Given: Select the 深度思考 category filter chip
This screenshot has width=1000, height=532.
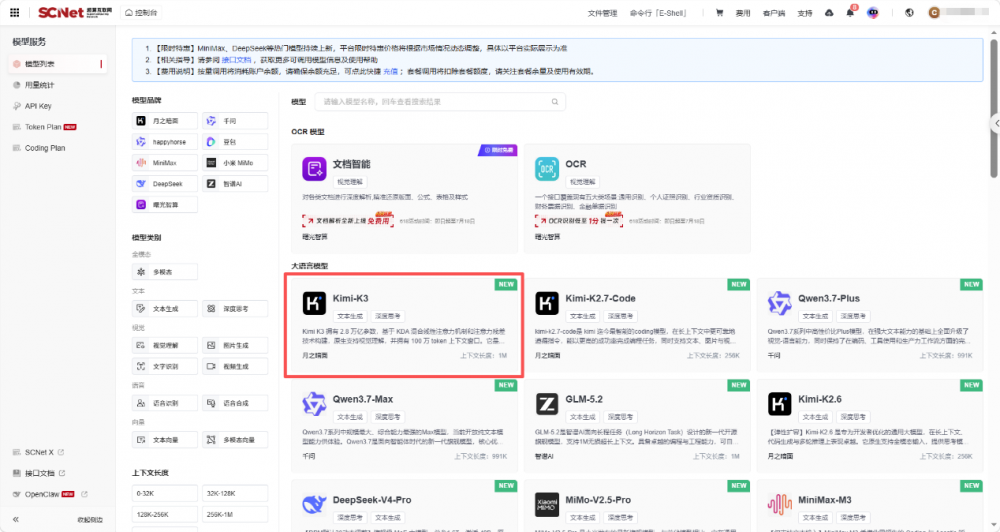Looking at the screenshot, I should pyautogui.click(x=235, y=309).
